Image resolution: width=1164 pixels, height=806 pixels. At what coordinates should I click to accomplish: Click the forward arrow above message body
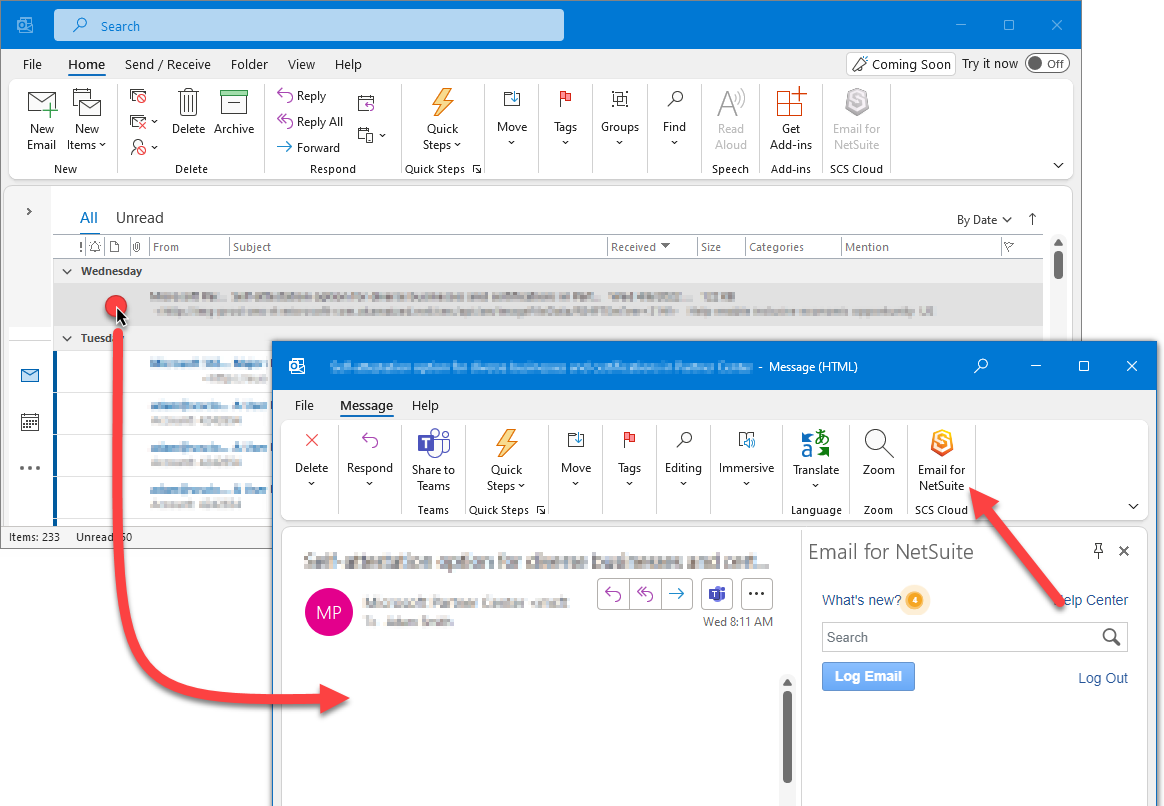[x=676, y=594]
